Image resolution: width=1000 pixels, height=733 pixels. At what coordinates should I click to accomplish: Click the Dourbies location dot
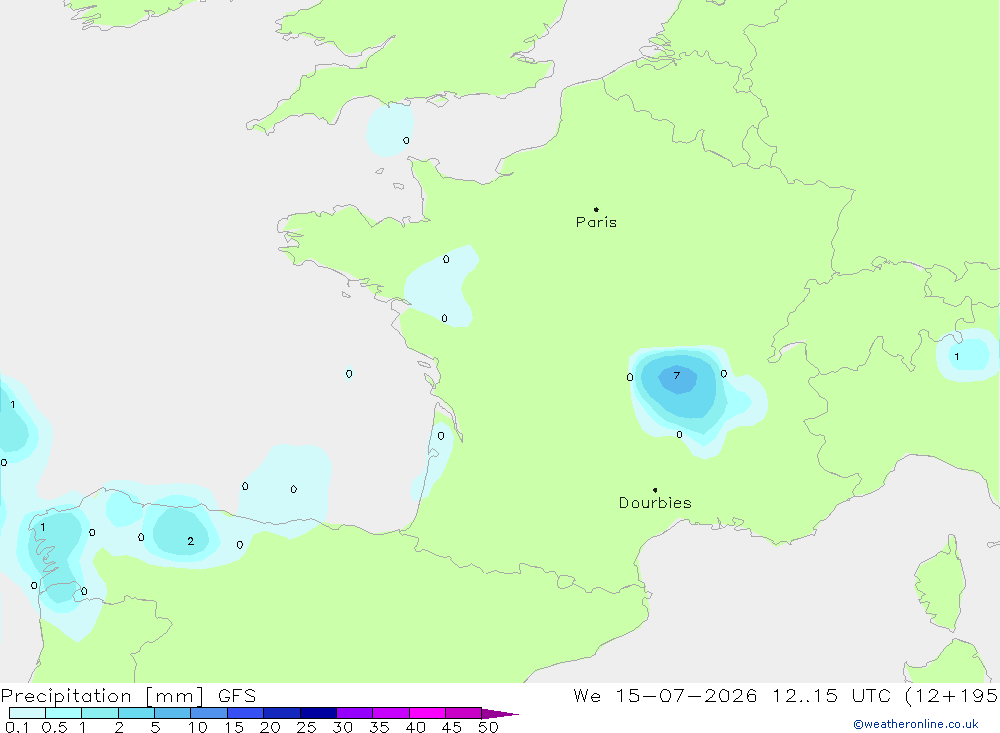[655, 490]
